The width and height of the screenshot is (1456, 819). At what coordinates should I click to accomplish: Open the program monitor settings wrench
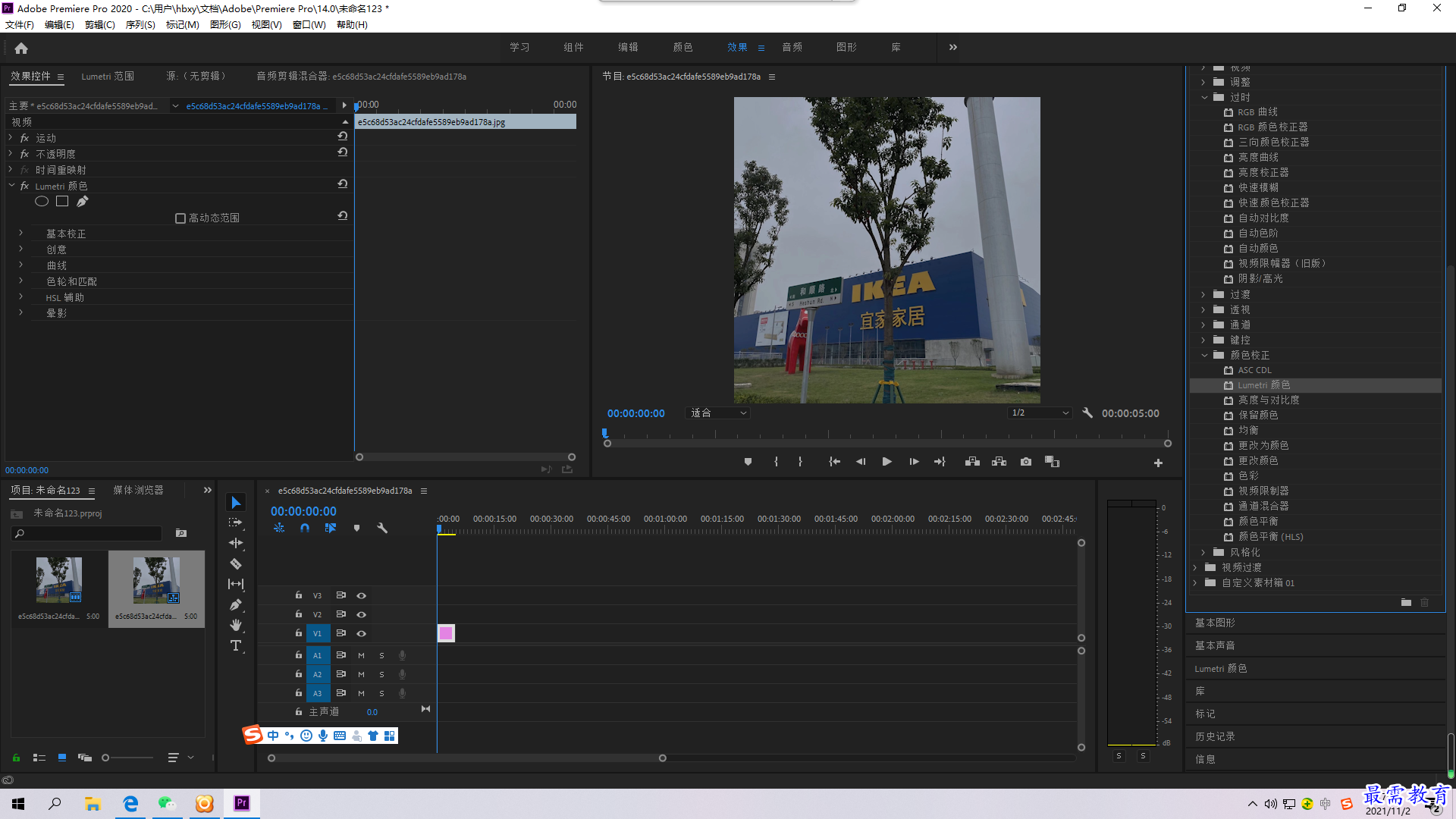coord(1087,413)
